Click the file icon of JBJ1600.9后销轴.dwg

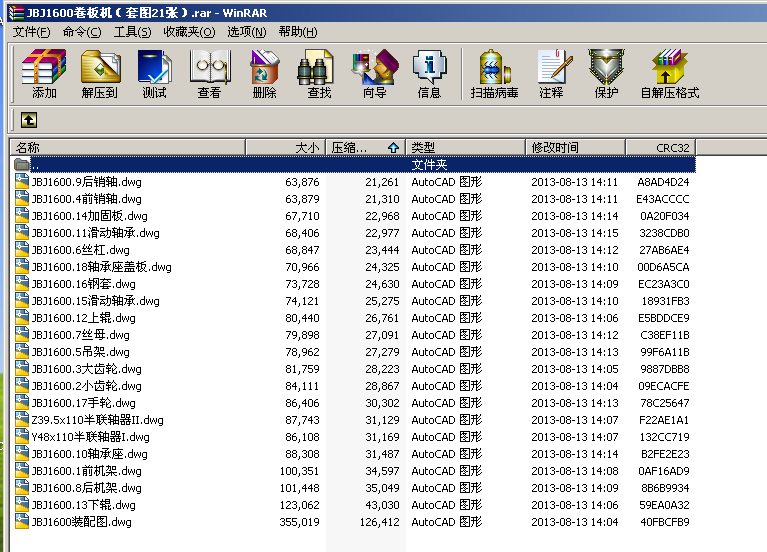(22, 182)
